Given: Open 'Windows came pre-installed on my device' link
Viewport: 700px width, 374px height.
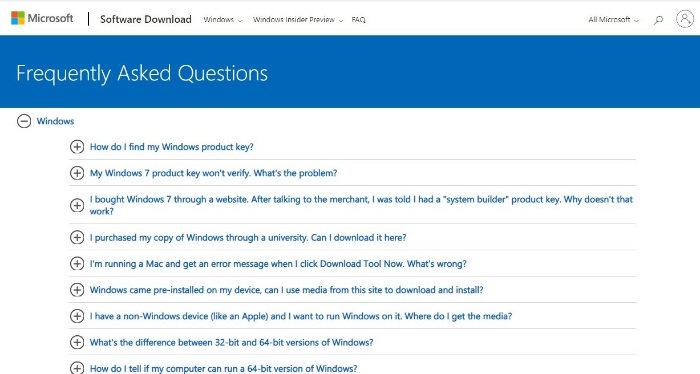Looking at the screenshot, I should tap(287, 290).
